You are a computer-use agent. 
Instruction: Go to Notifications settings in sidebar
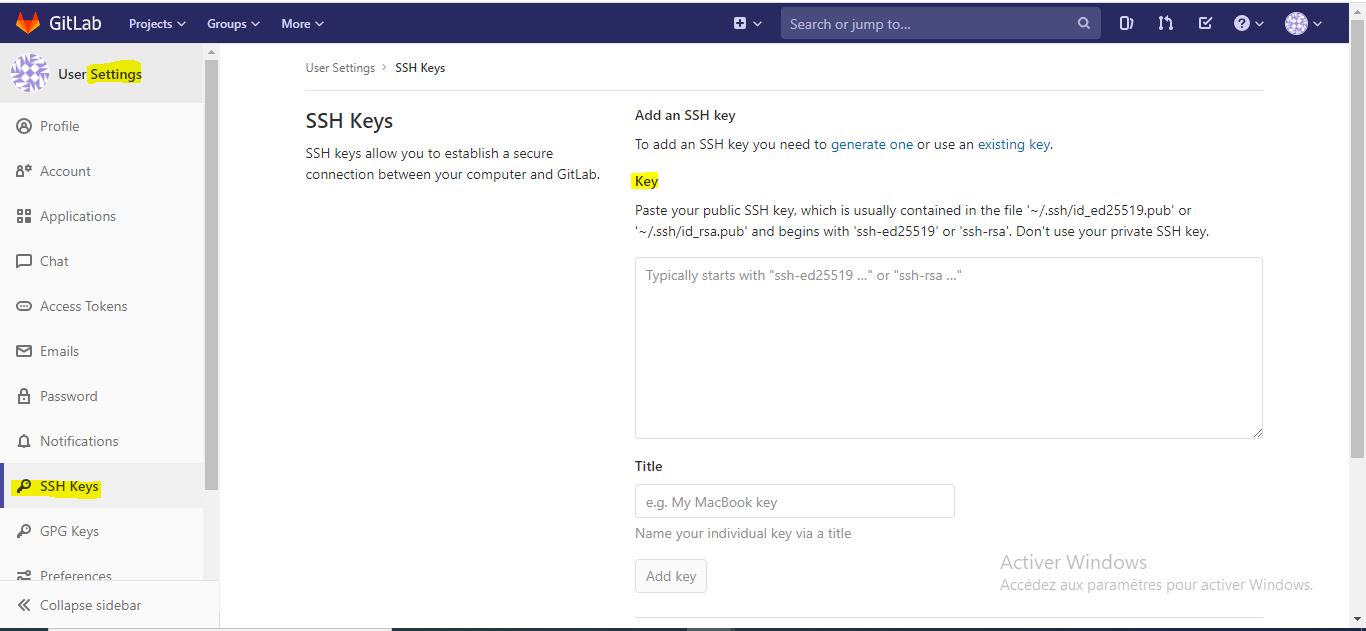[x=78, y=441]
